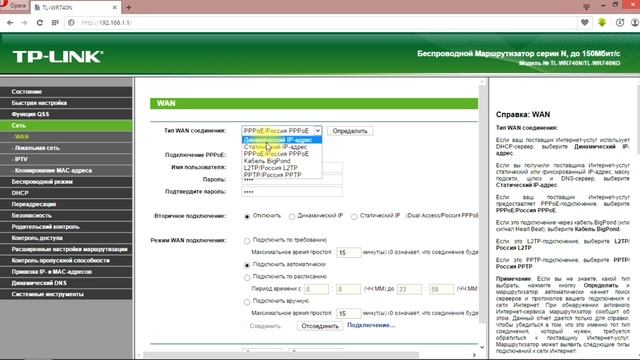Open Переадресация in sidebar

point(66,204)
